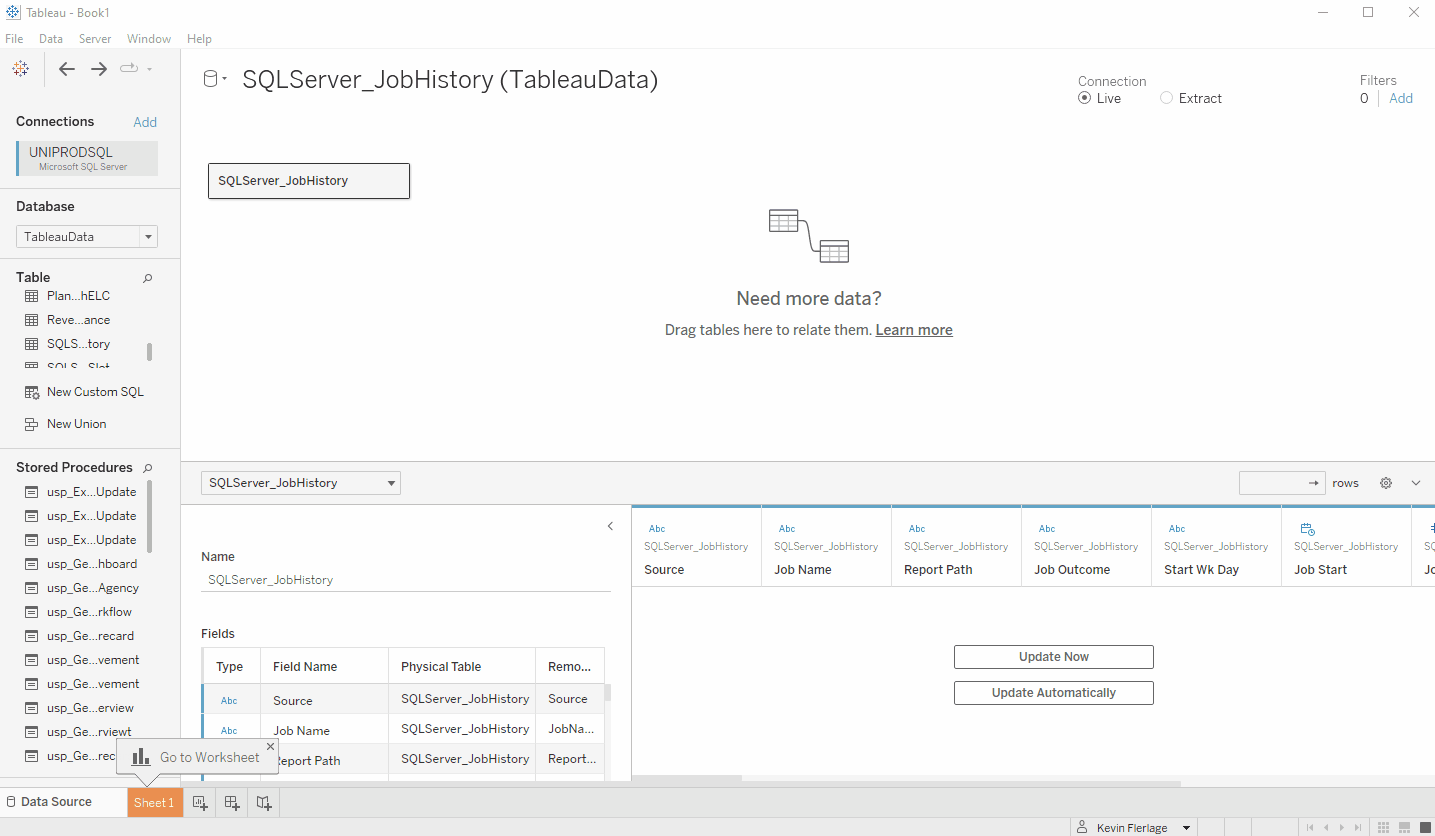The image size is (1435, 836).
Task: Click the New Union item
Action: (65, 424)
